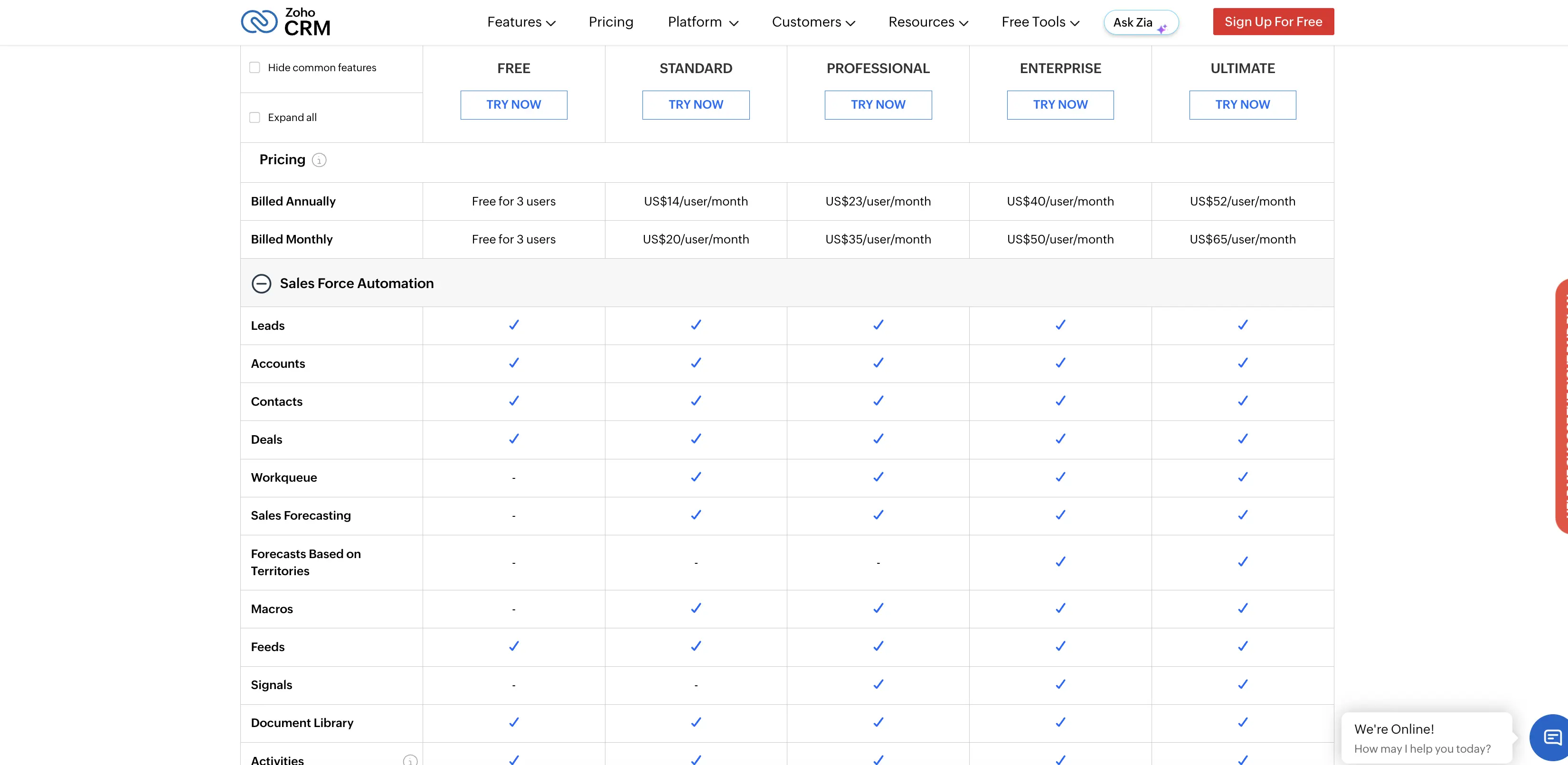Click TRY NOW under the Free plan
This screenshot has width=1568, height=765.
[513, 104]
